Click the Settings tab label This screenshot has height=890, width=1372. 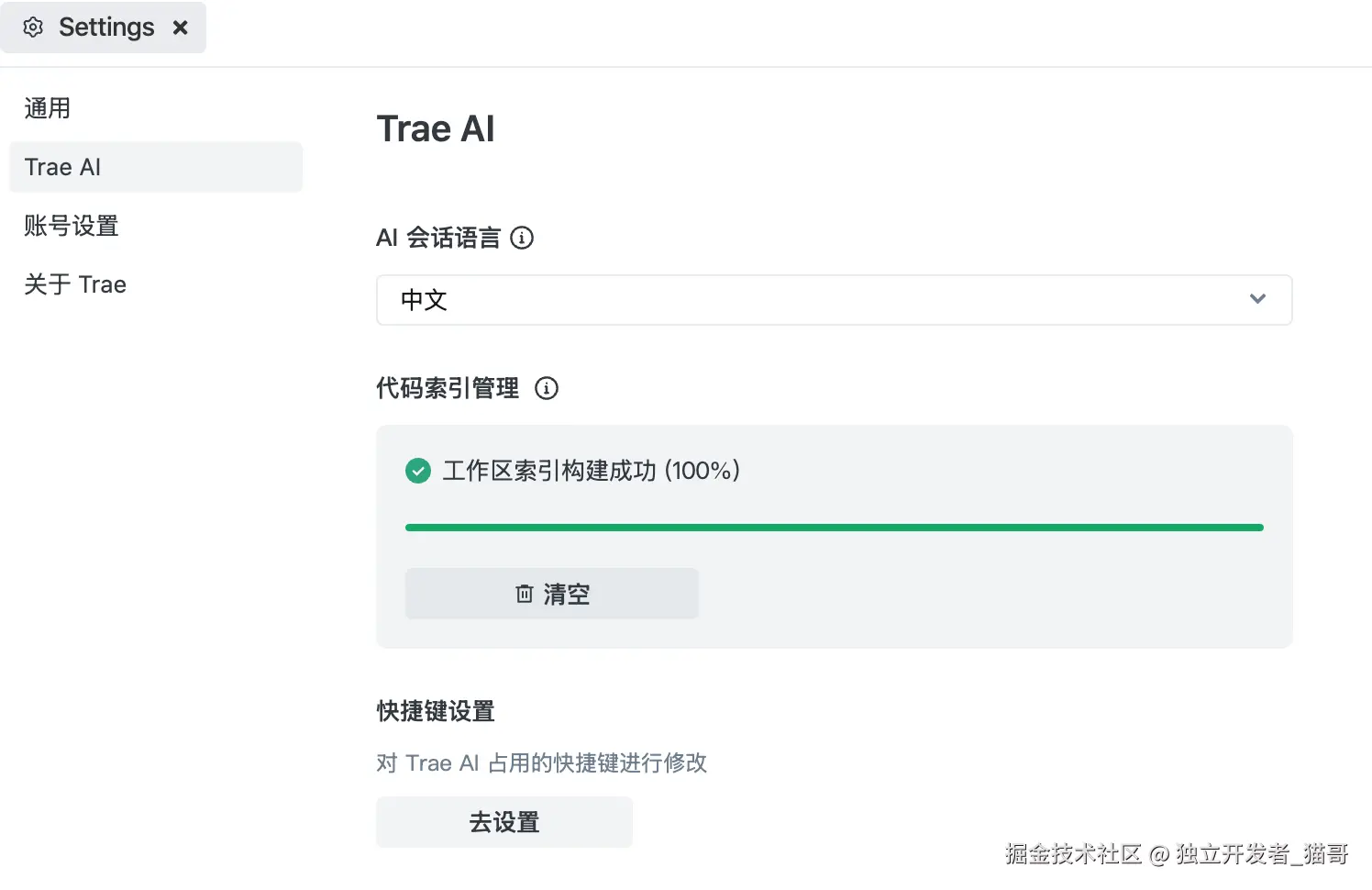(105, 27)
